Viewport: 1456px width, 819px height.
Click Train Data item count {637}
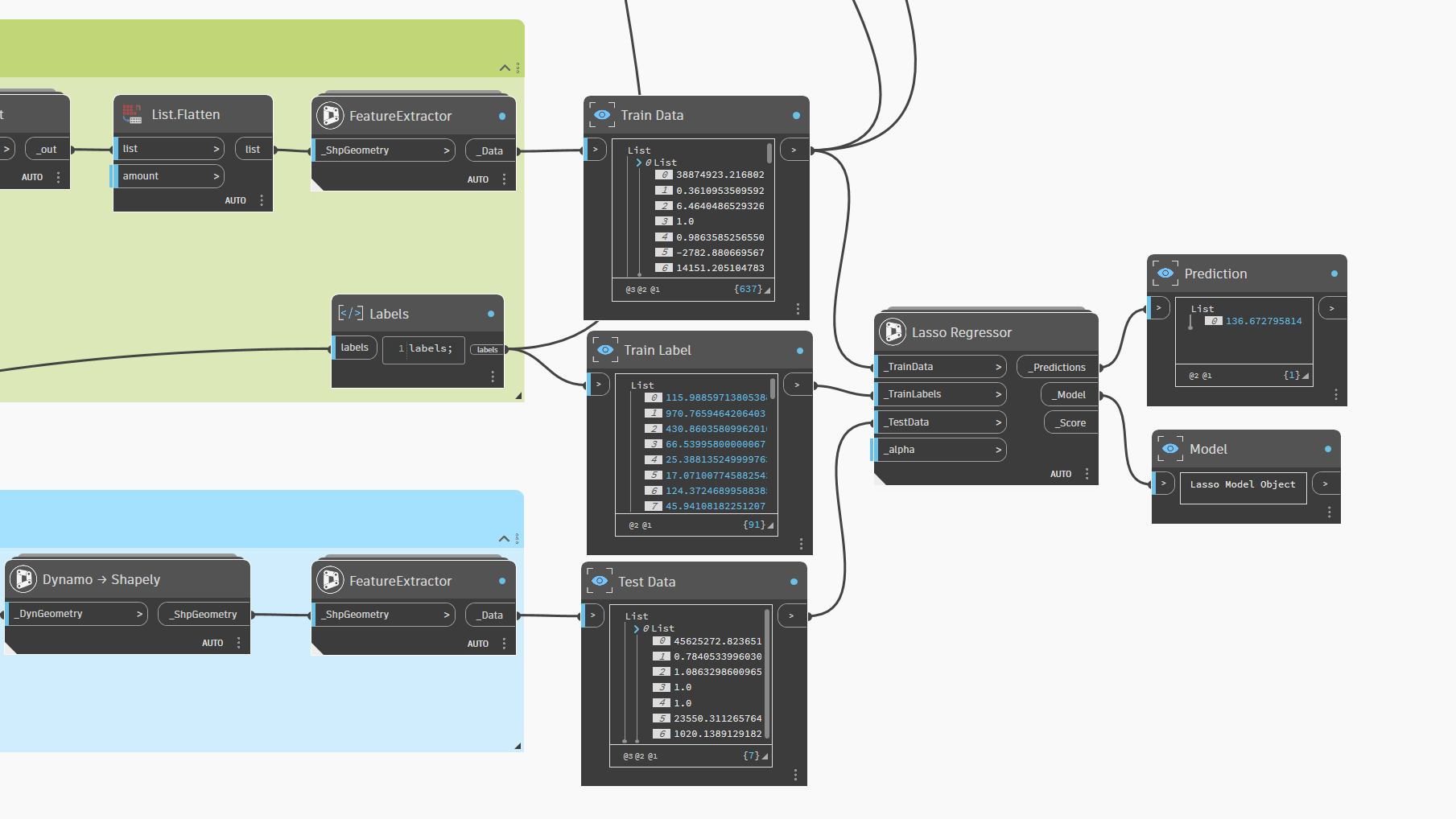(748, 289)
